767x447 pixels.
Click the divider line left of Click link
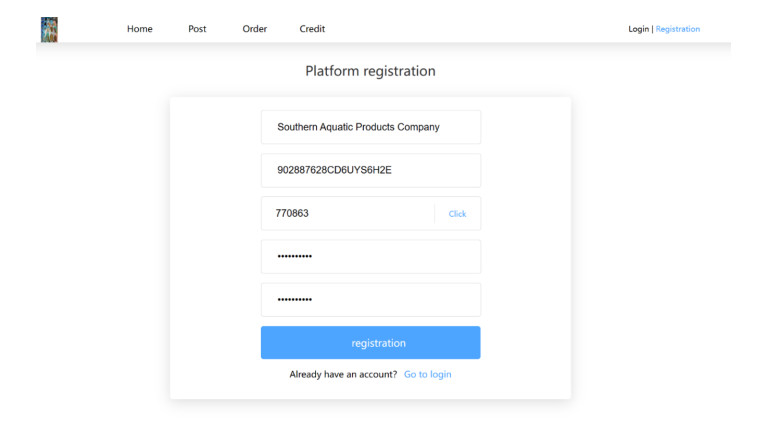coord(434,214)
